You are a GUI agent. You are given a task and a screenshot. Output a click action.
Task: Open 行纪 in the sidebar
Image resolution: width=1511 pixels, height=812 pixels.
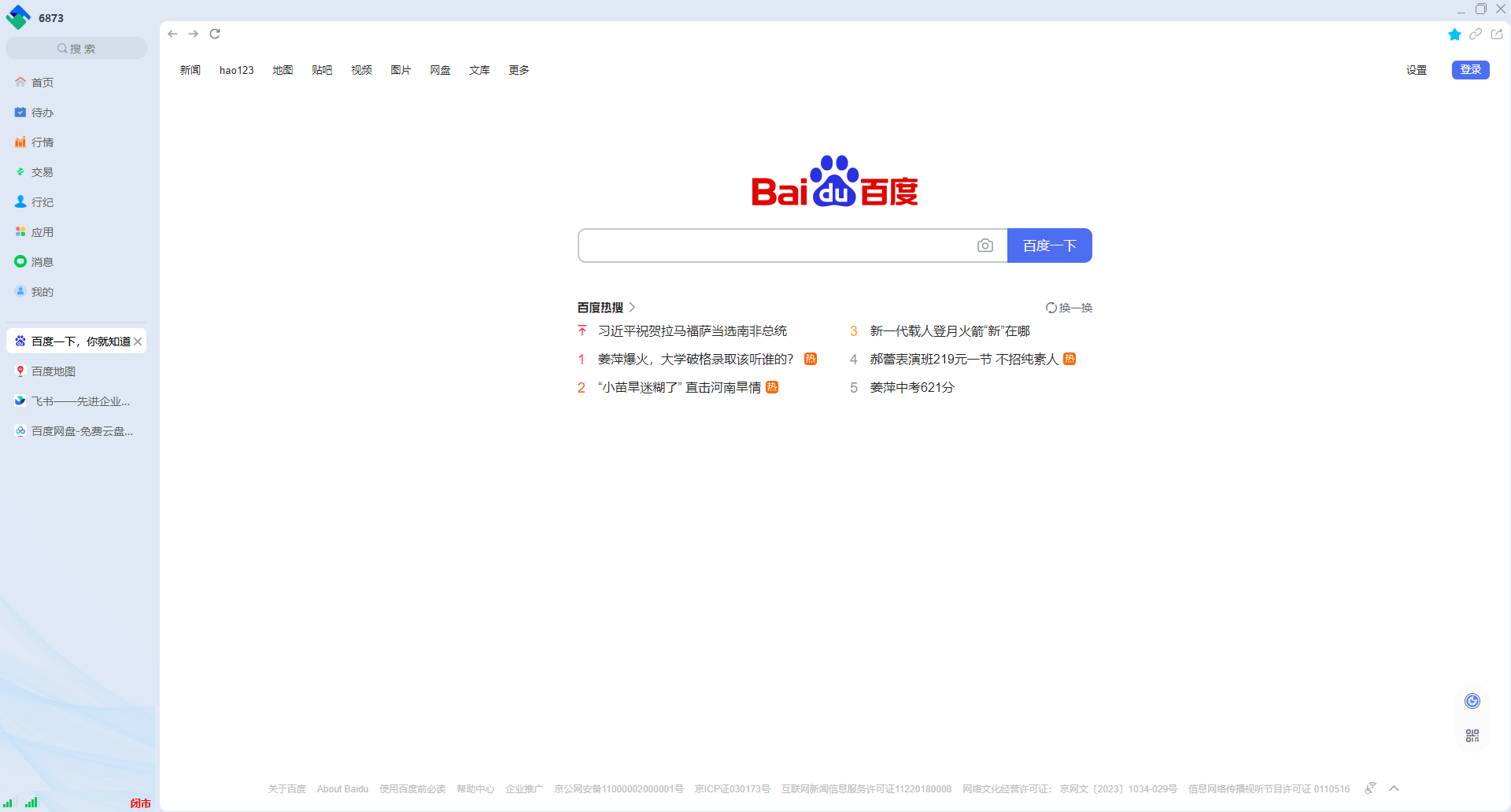point(76,202)
